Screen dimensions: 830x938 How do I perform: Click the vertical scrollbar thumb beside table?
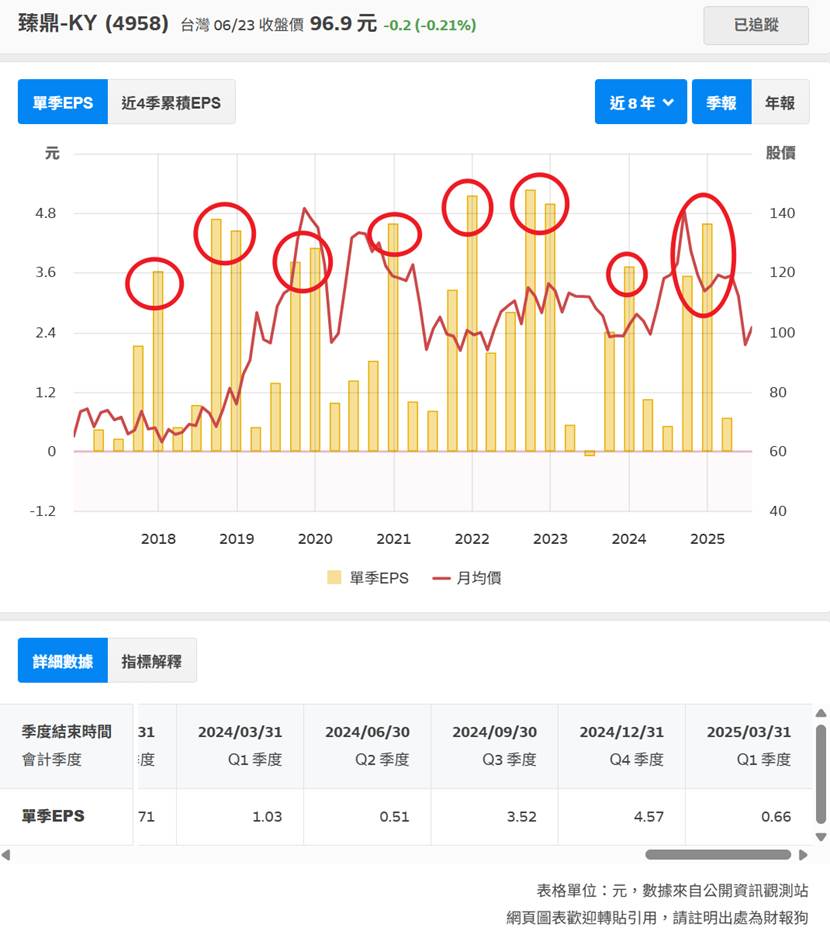tap(821, 773)
